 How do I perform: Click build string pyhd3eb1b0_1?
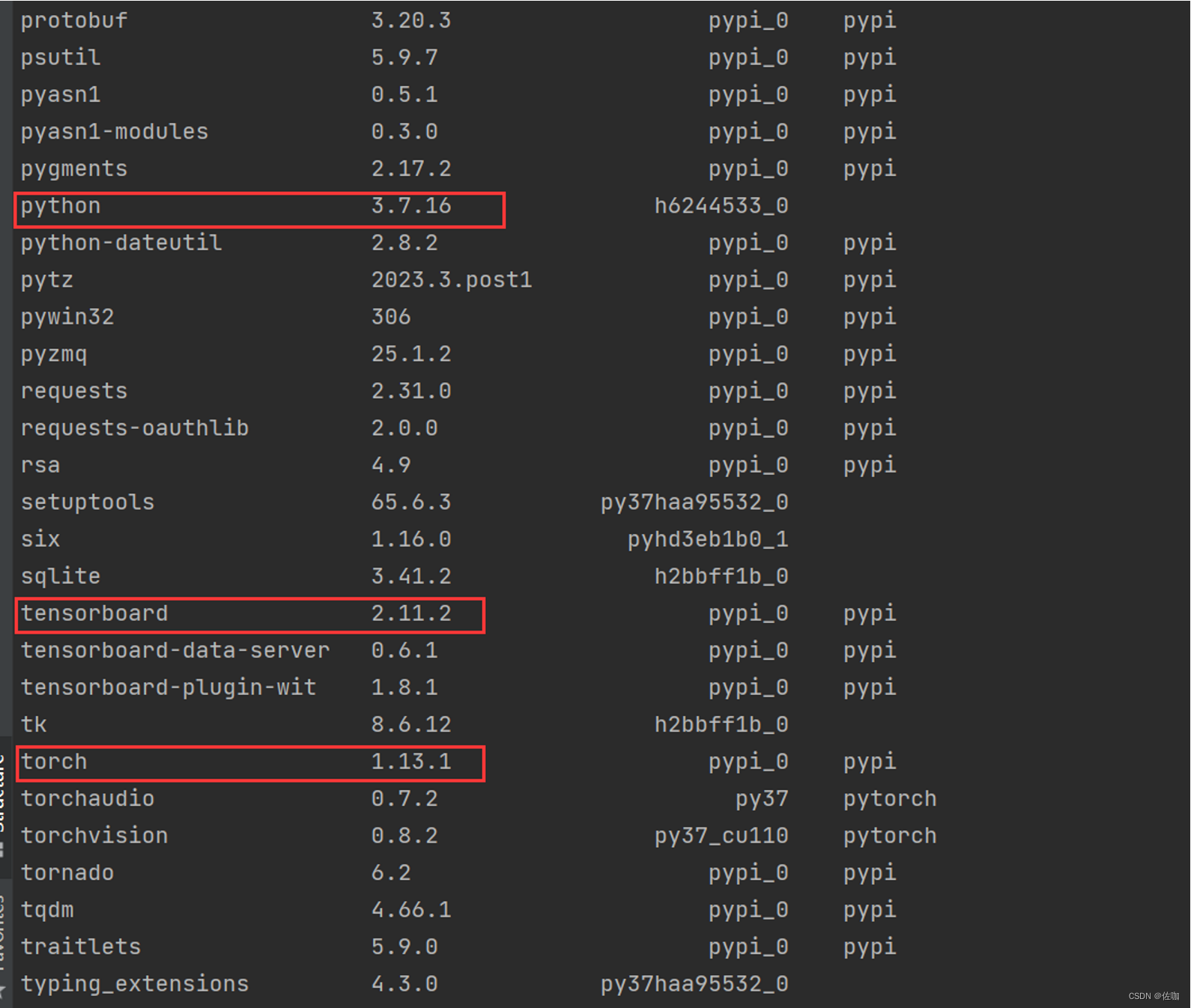pos(708,540)
